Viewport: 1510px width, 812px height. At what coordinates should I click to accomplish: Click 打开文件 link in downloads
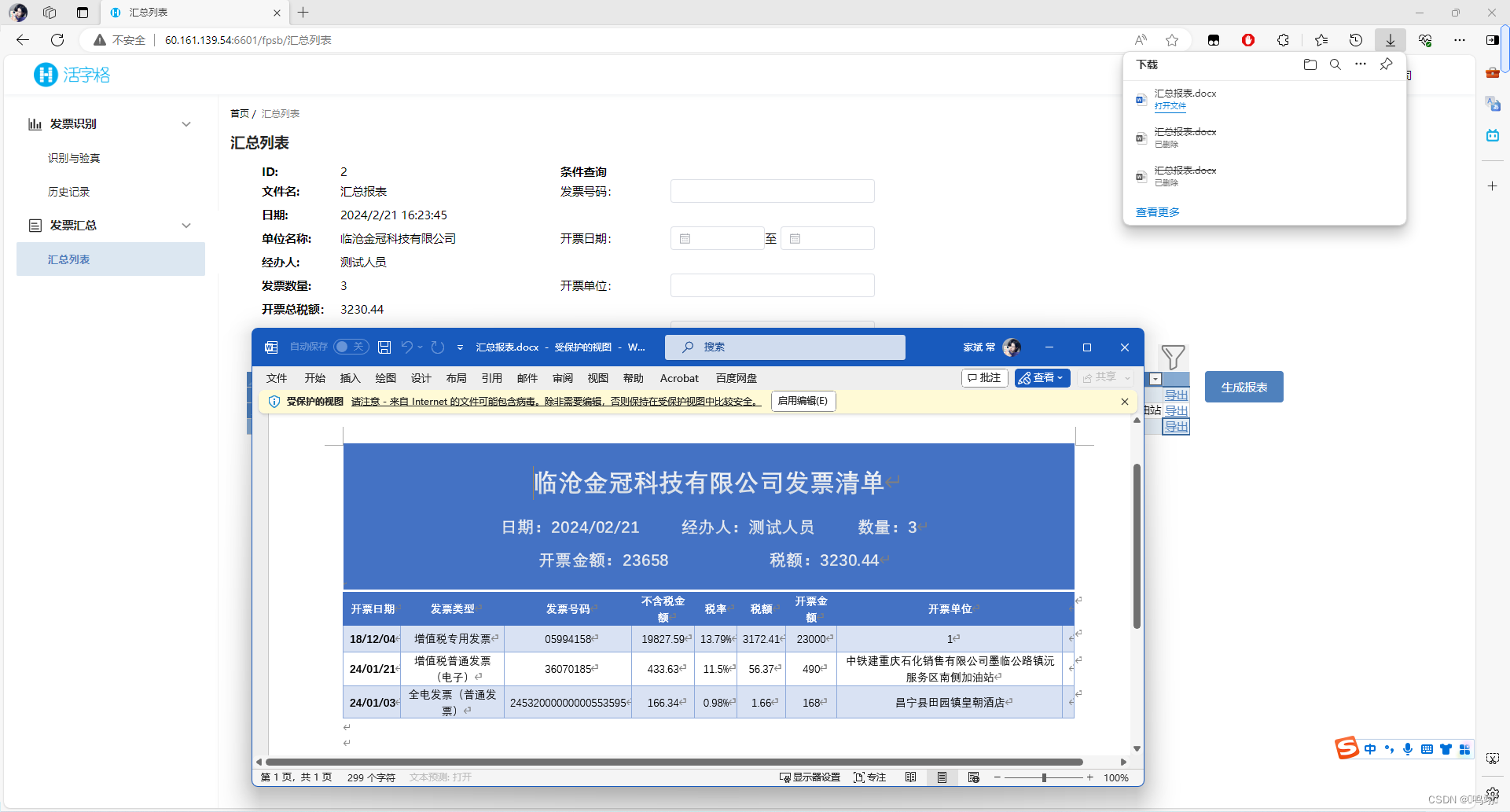(x=1170, y=106)
